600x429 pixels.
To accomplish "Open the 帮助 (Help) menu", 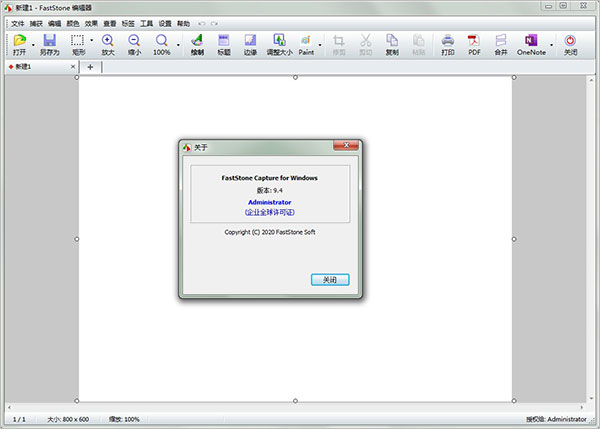I will (x=183, y=24).
